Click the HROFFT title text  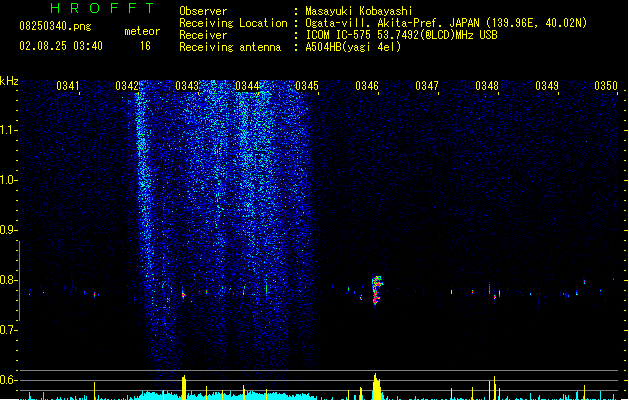click(x=103, y=8)
